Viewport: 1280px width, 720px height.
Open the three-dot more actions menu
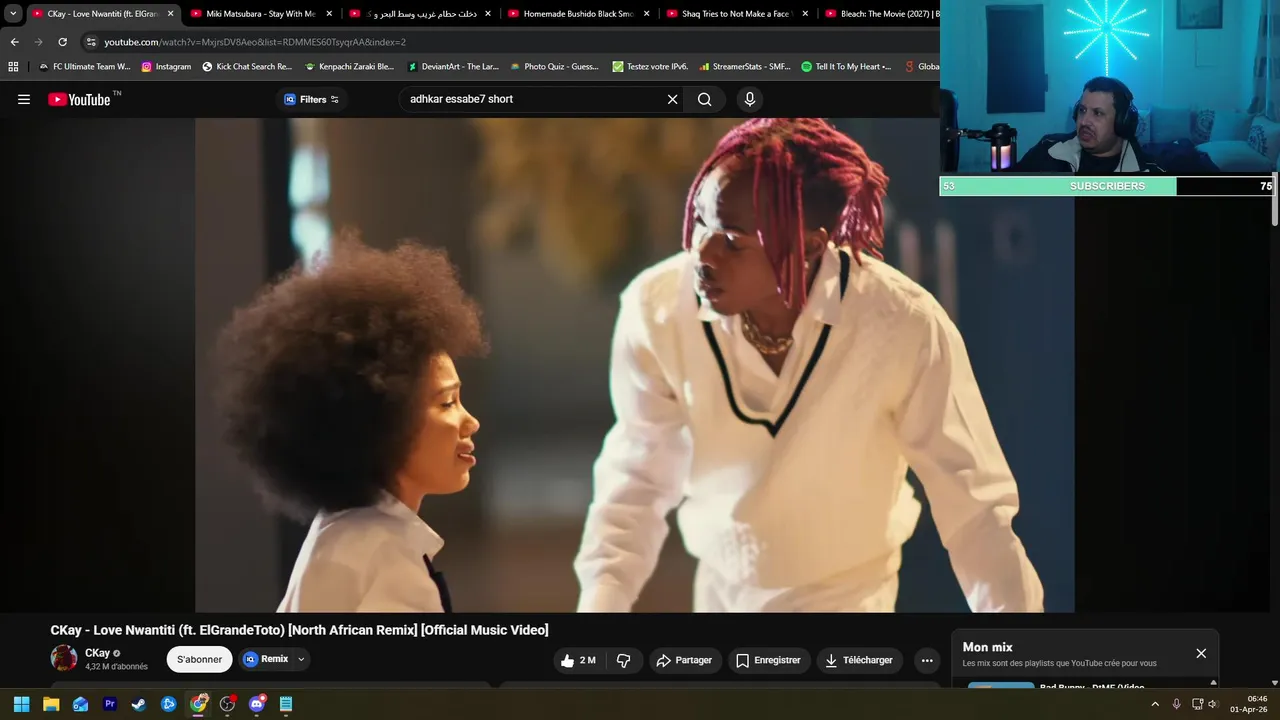pos(927,660)
